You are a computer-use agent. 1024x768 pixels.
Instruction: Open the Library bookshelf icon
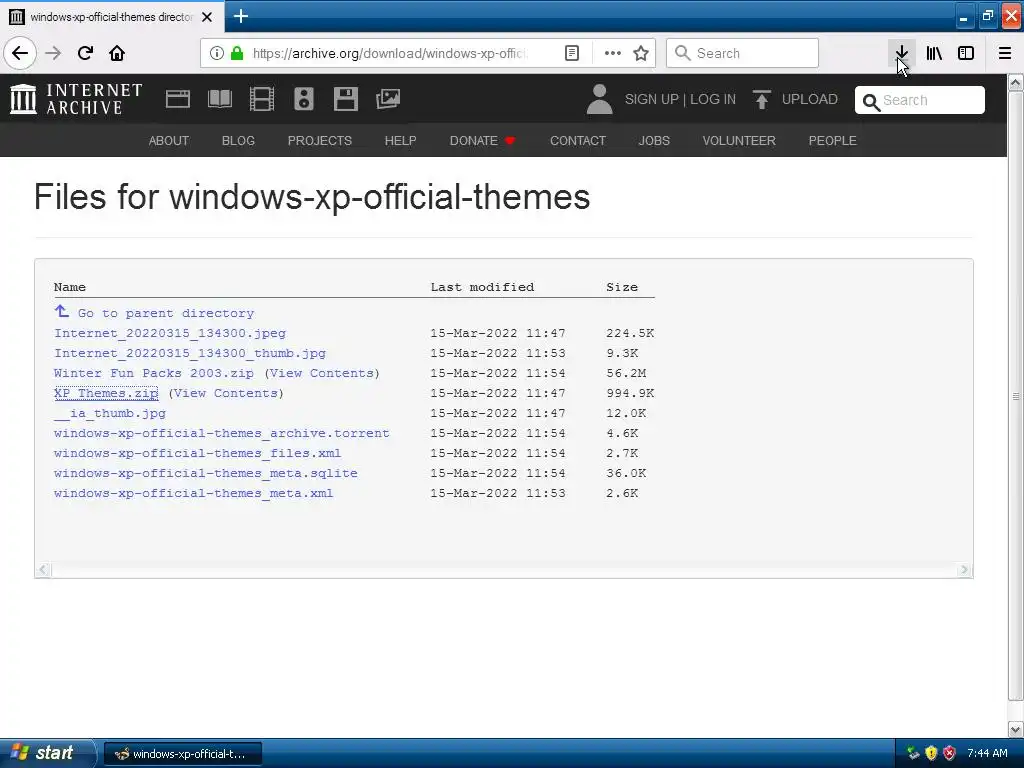[934, 53]
